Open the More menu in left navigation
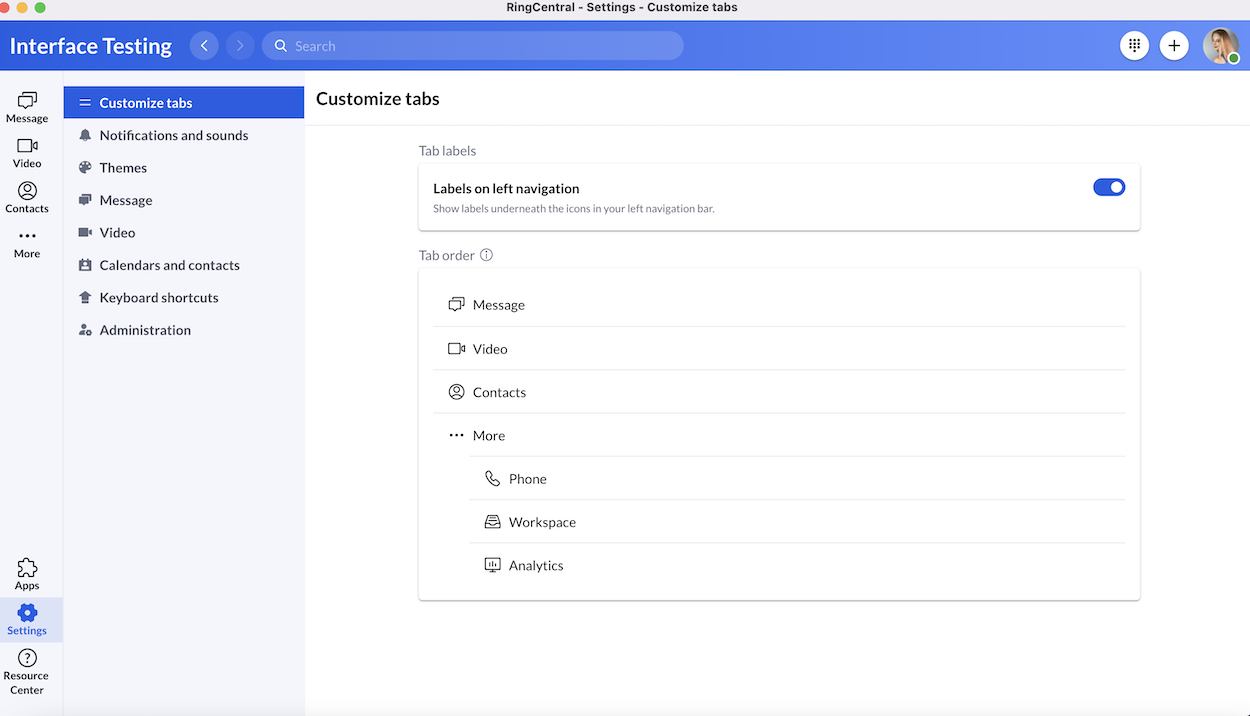The width and height of the screenshot is (1250, 716). (27, 244)
